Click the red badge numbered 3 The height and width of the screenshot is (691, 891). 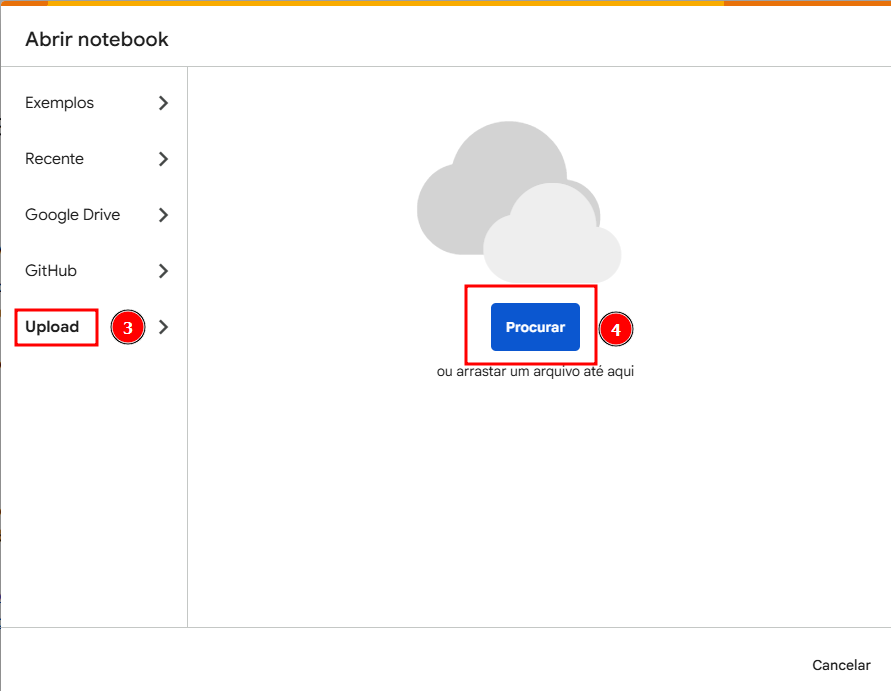pos(127,327)
